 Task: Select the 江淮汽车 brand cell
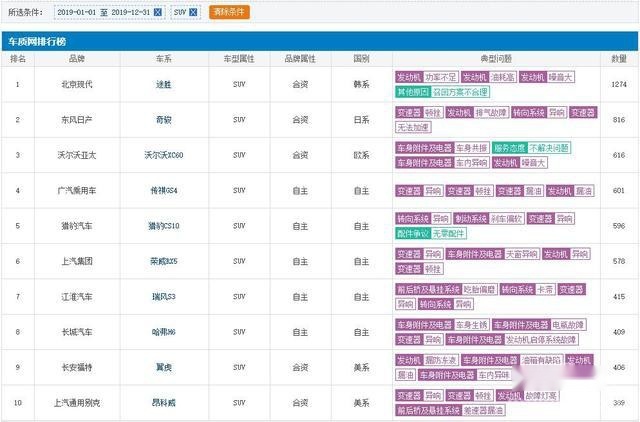tap(77, 297)
